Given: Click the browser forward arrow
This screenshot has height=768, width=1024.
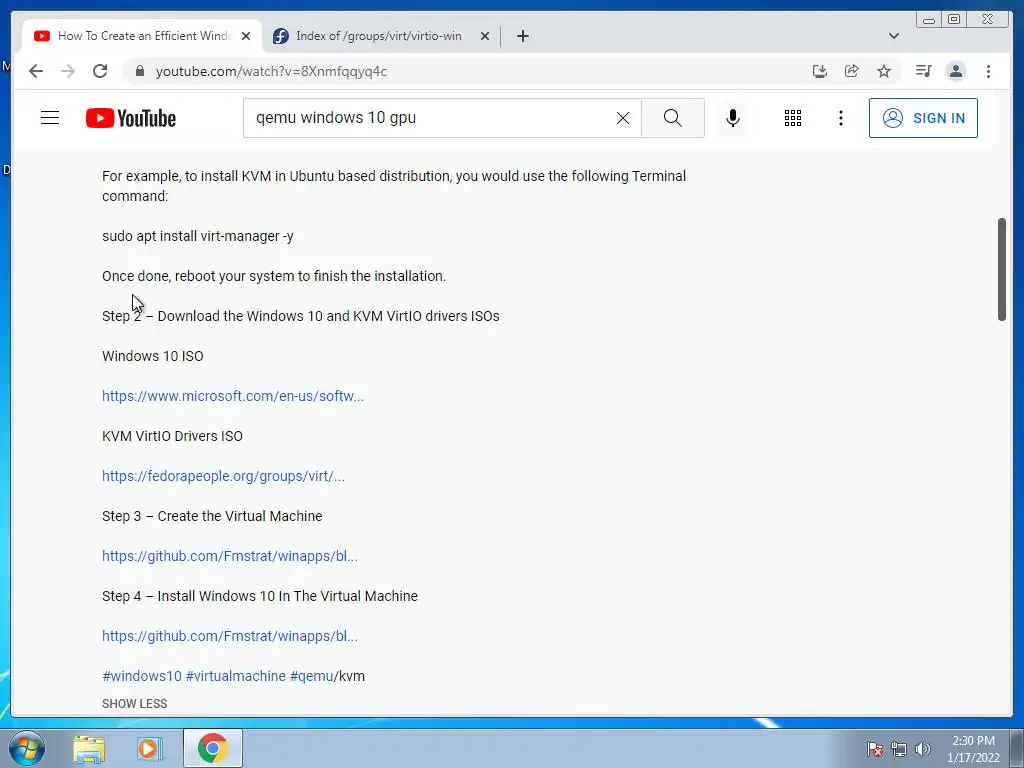Looking at the screenshot, I should pos(68,71).
